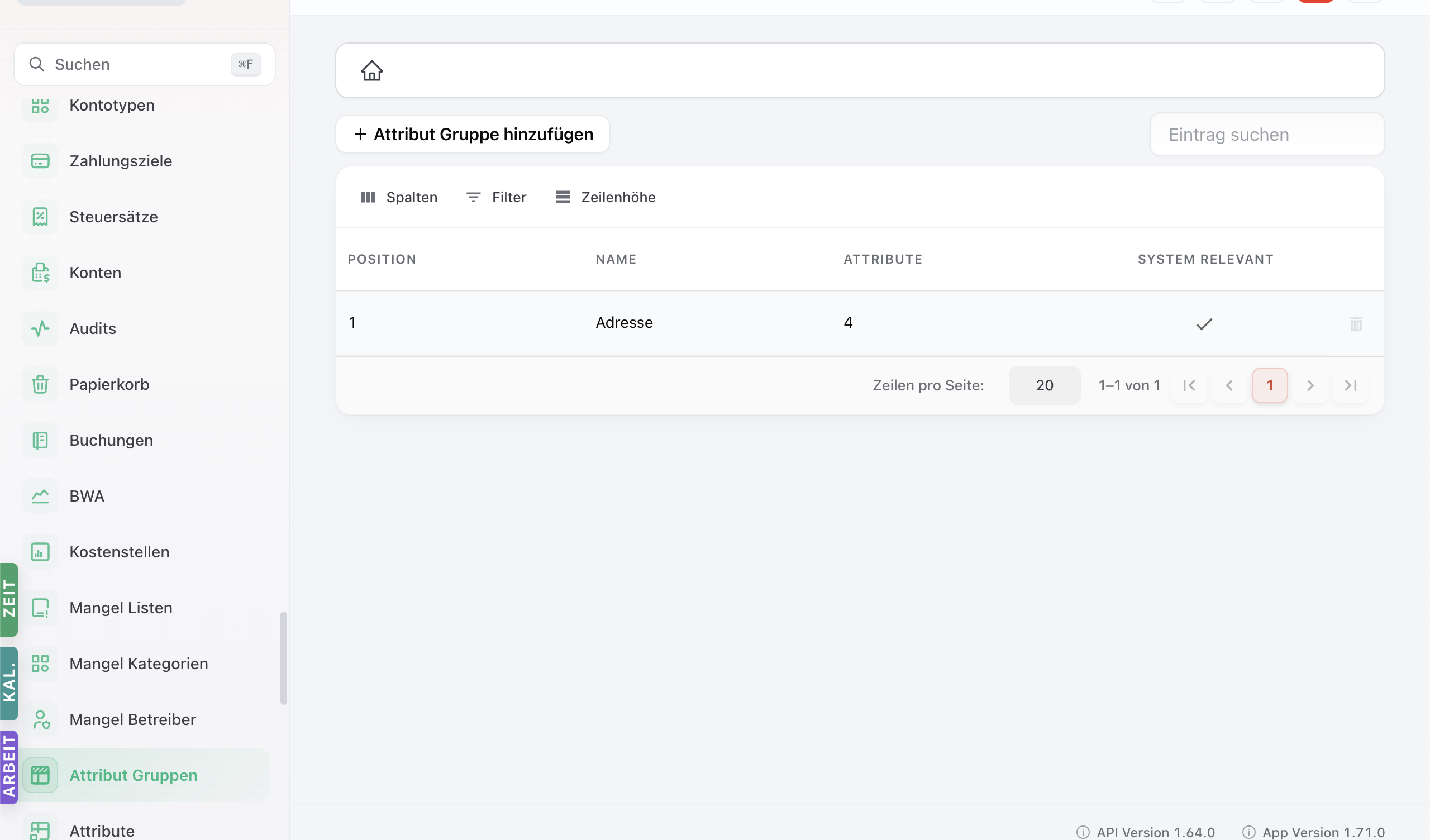Click the Steuersätze percent receipt icon
This screenshot has height=840, width=1430.
40,217
